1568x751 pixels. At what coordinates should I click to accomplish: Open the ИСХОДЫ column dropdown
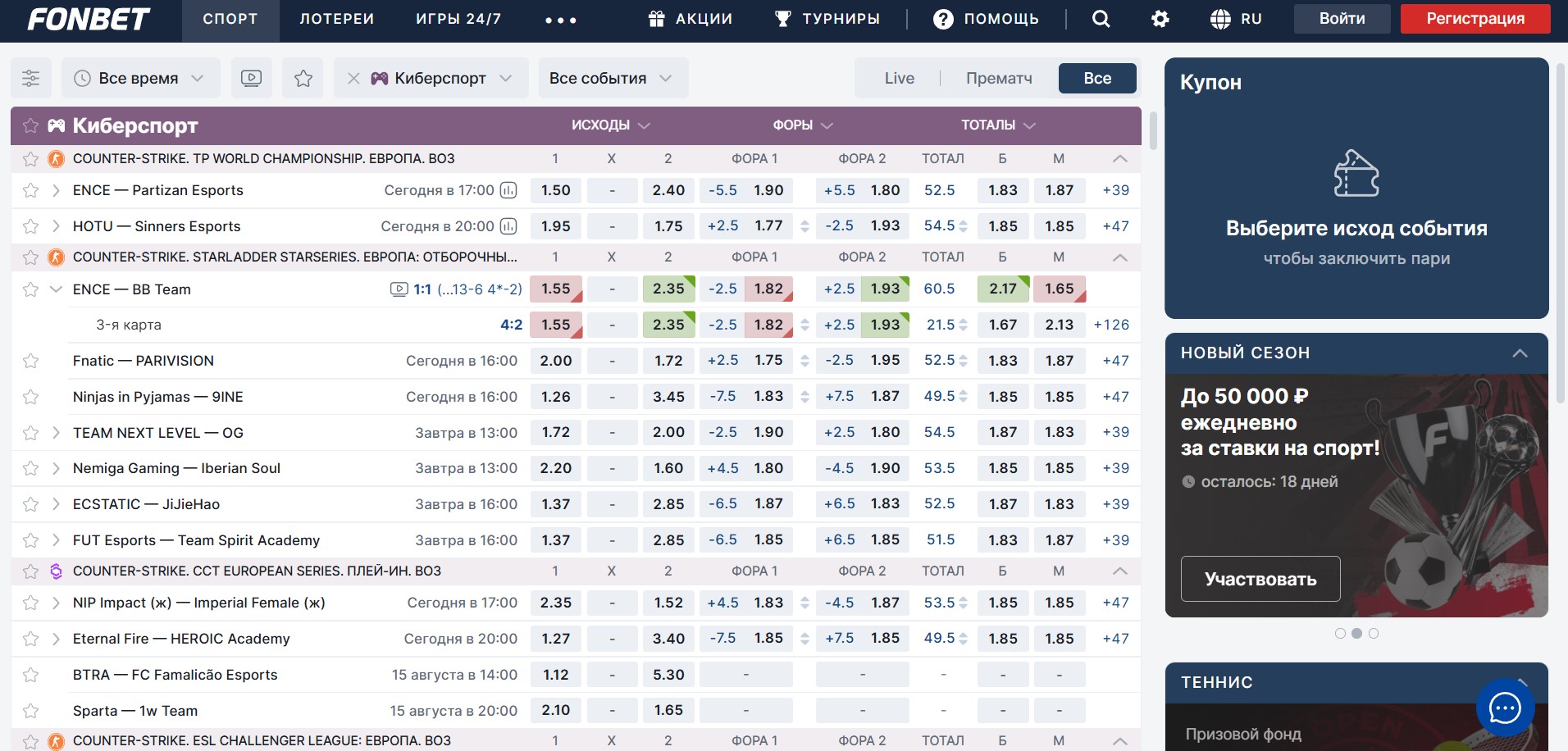tap(611, 125)
